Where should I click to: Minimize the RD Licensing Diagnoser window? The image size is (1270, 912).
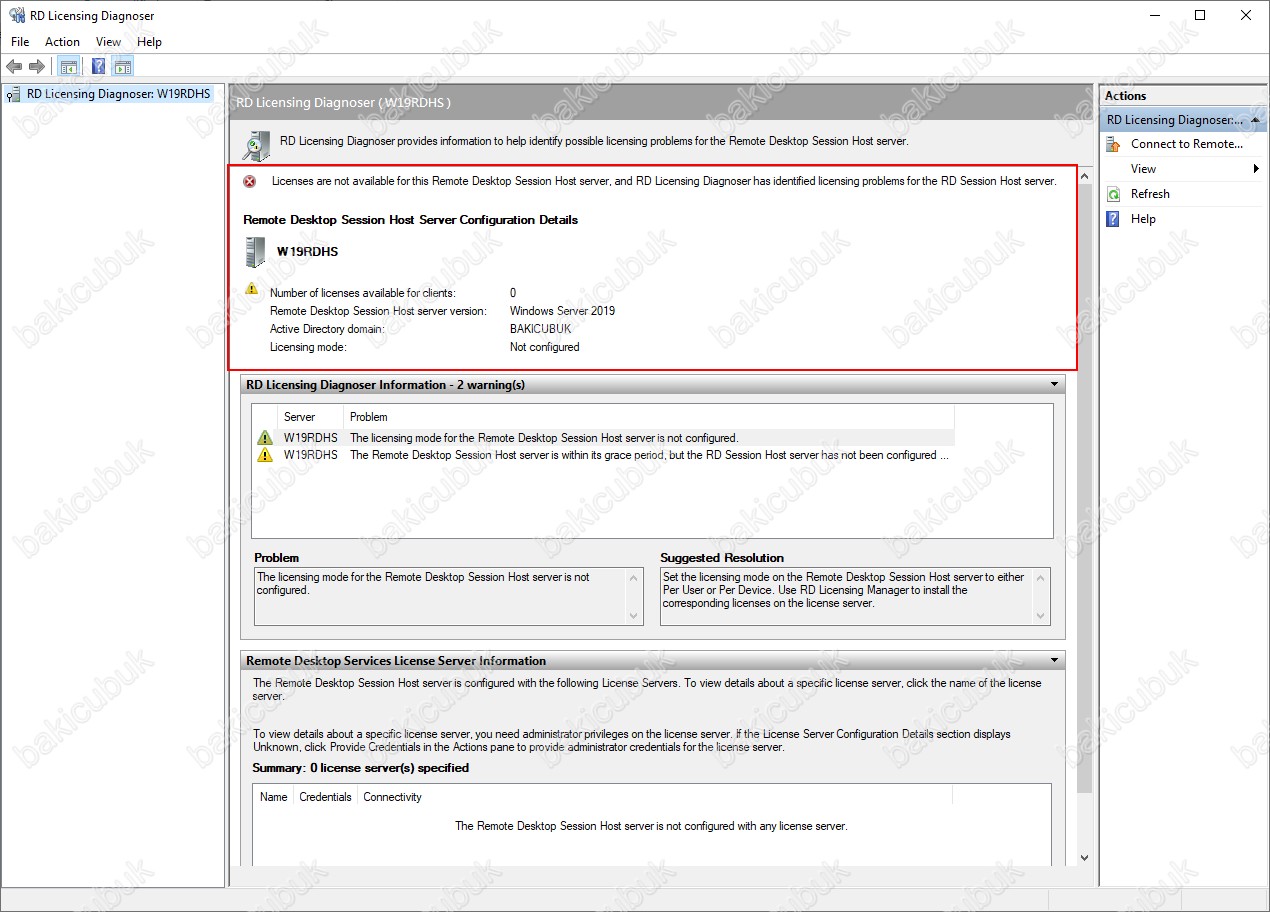tap(1154, 15)
